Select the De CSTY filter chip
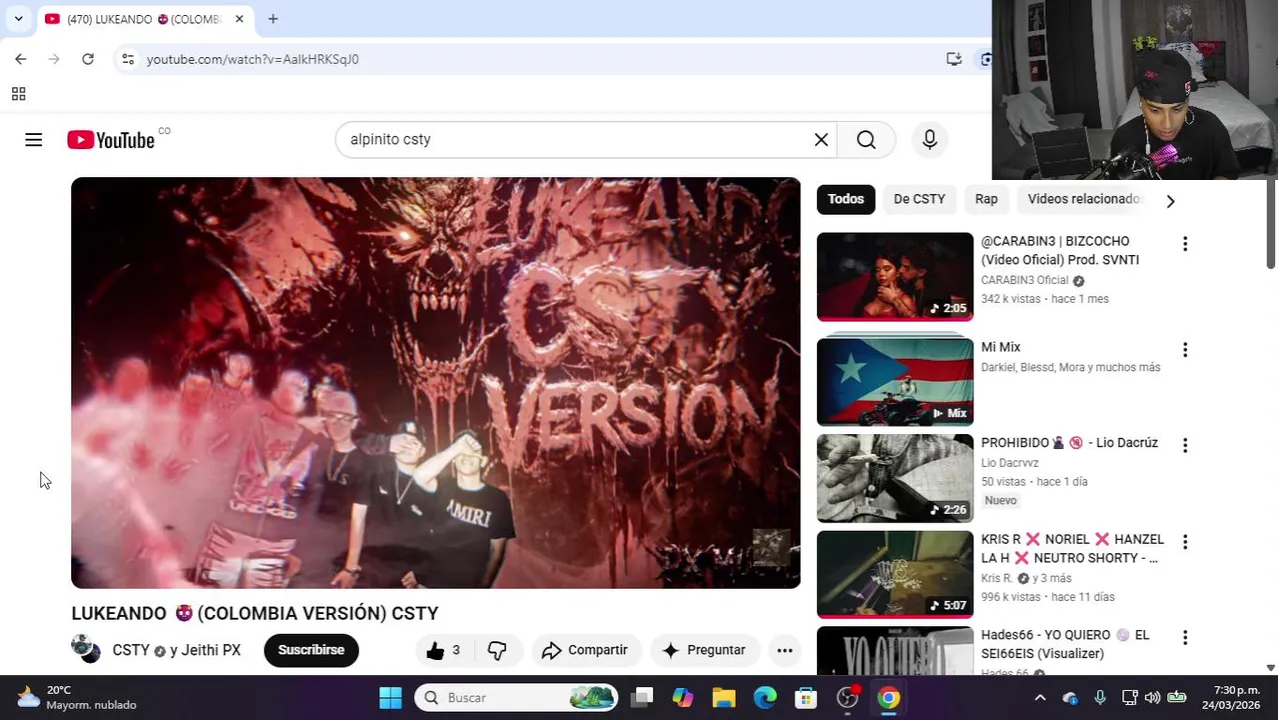 [919, 199]
